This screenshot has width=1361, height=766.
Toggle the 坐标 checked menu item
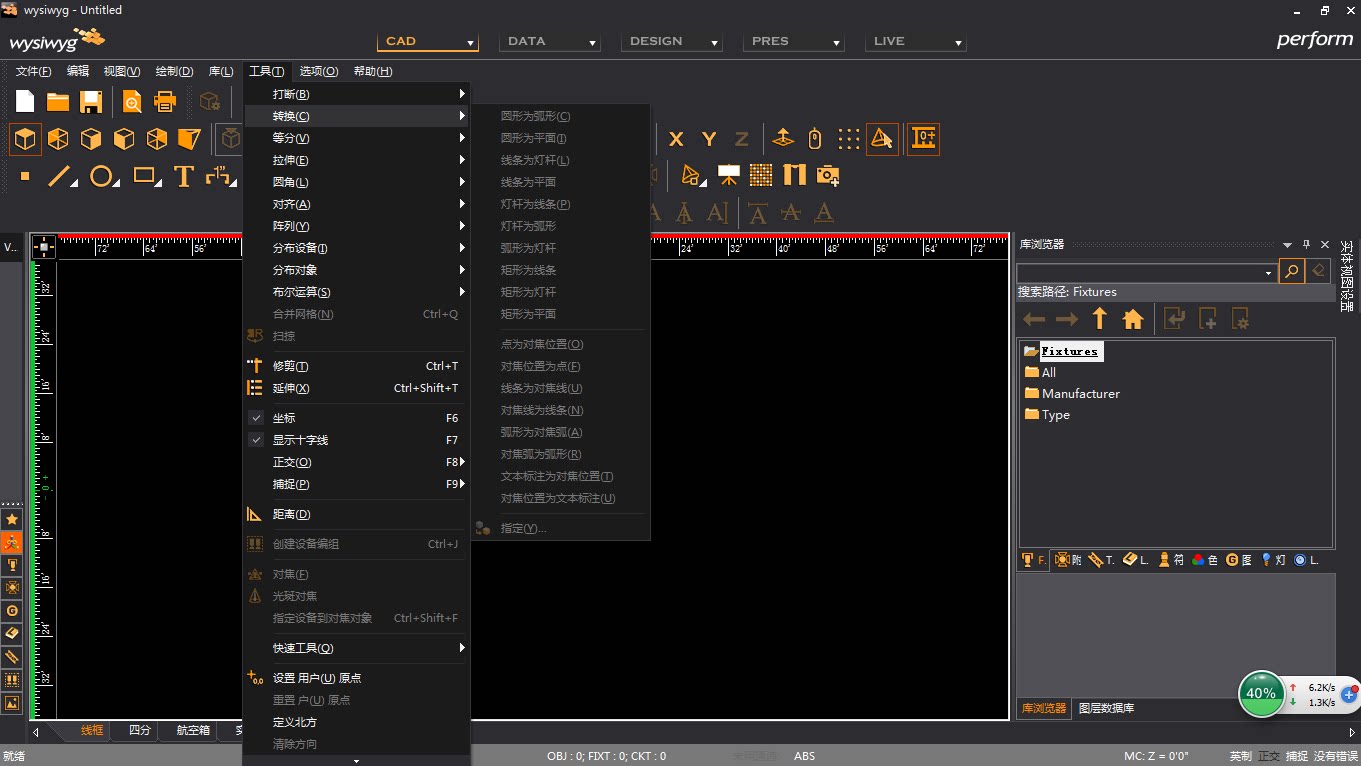tap(357, 418)
